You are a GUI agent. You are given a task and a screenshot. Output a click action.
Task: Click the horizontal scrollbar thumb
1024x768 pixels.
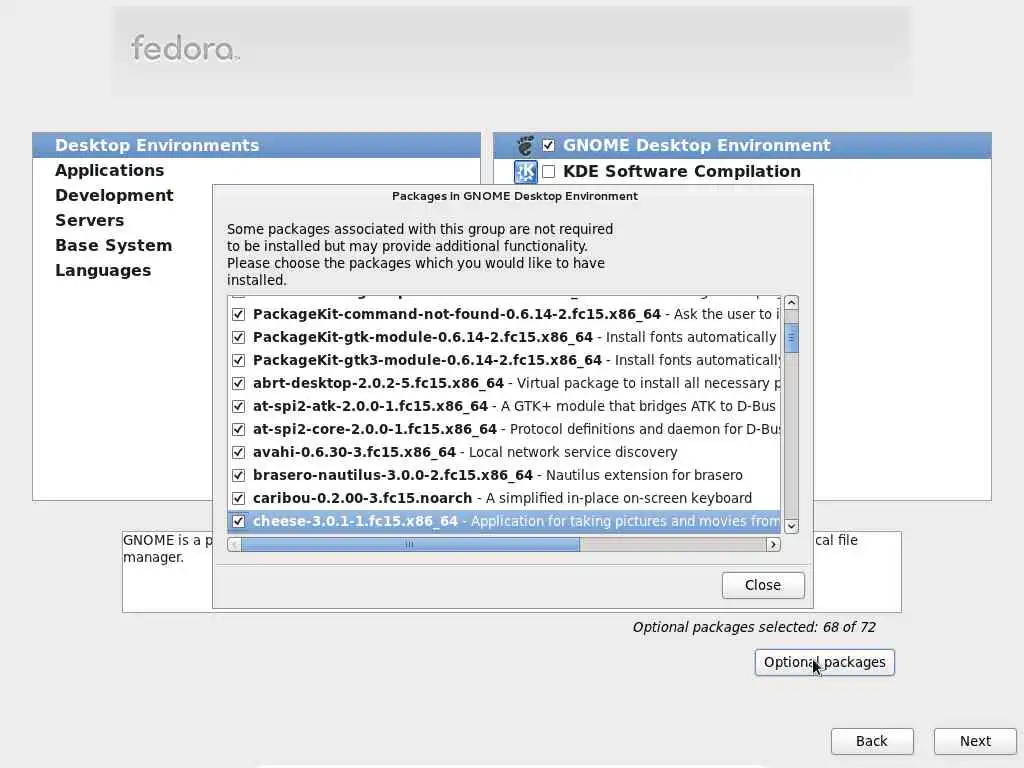[x=410, y=544]
